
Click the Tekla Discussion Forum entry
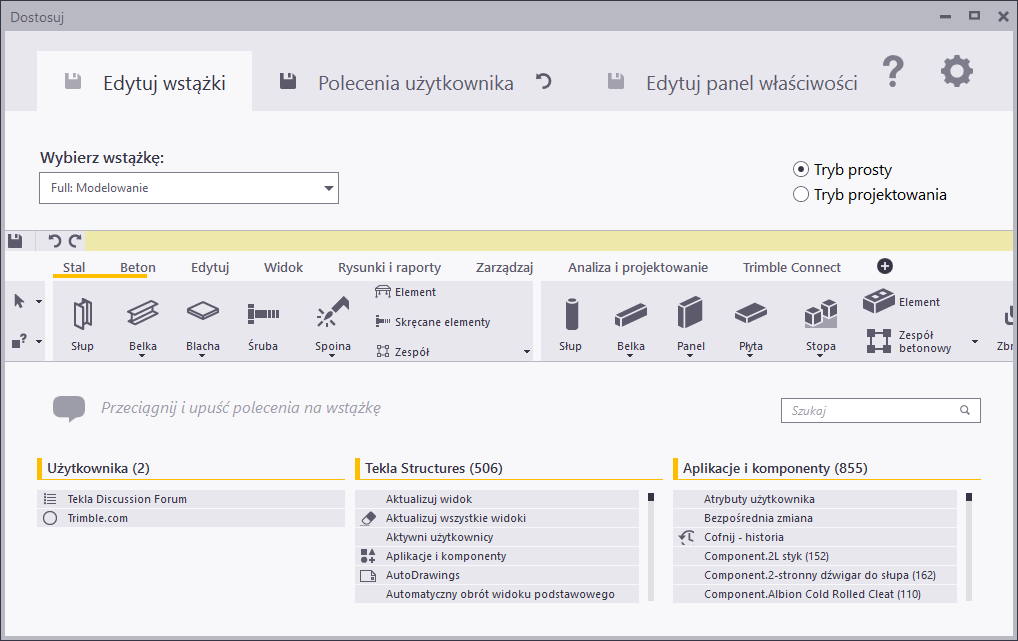127,499
